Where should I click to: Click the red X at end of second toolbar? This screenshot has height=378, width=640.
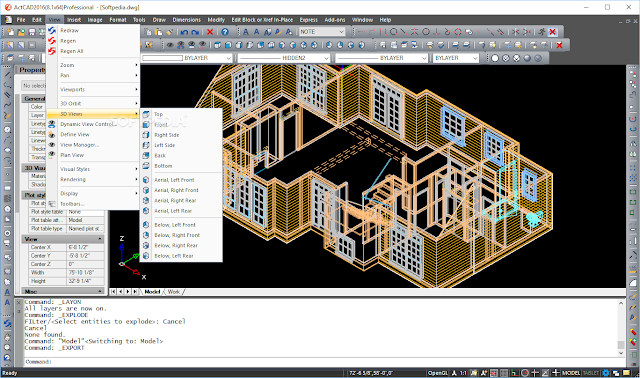coord(559,45)
